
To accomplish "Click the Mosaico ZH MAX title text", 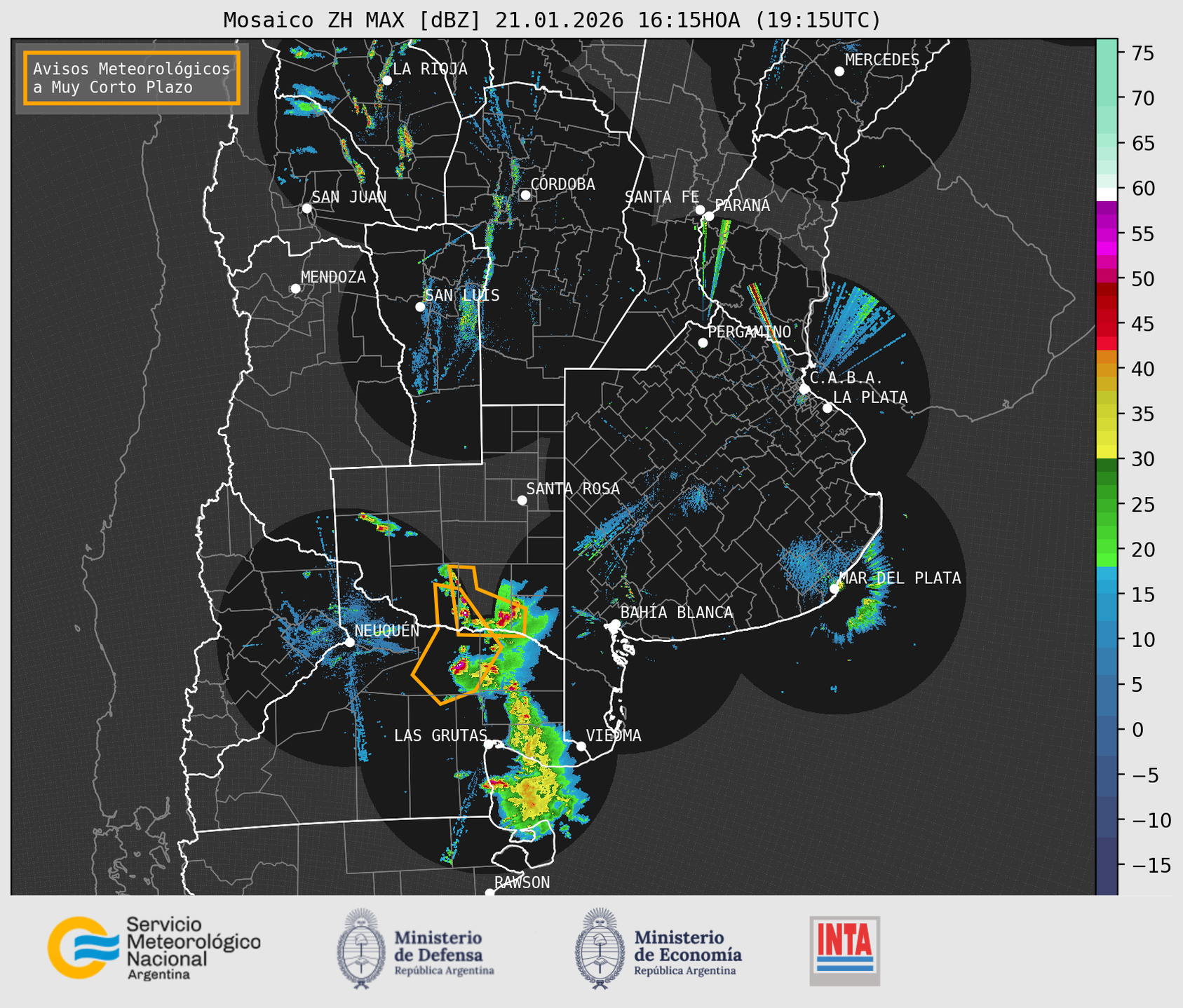I will click(x=552, y=20).
